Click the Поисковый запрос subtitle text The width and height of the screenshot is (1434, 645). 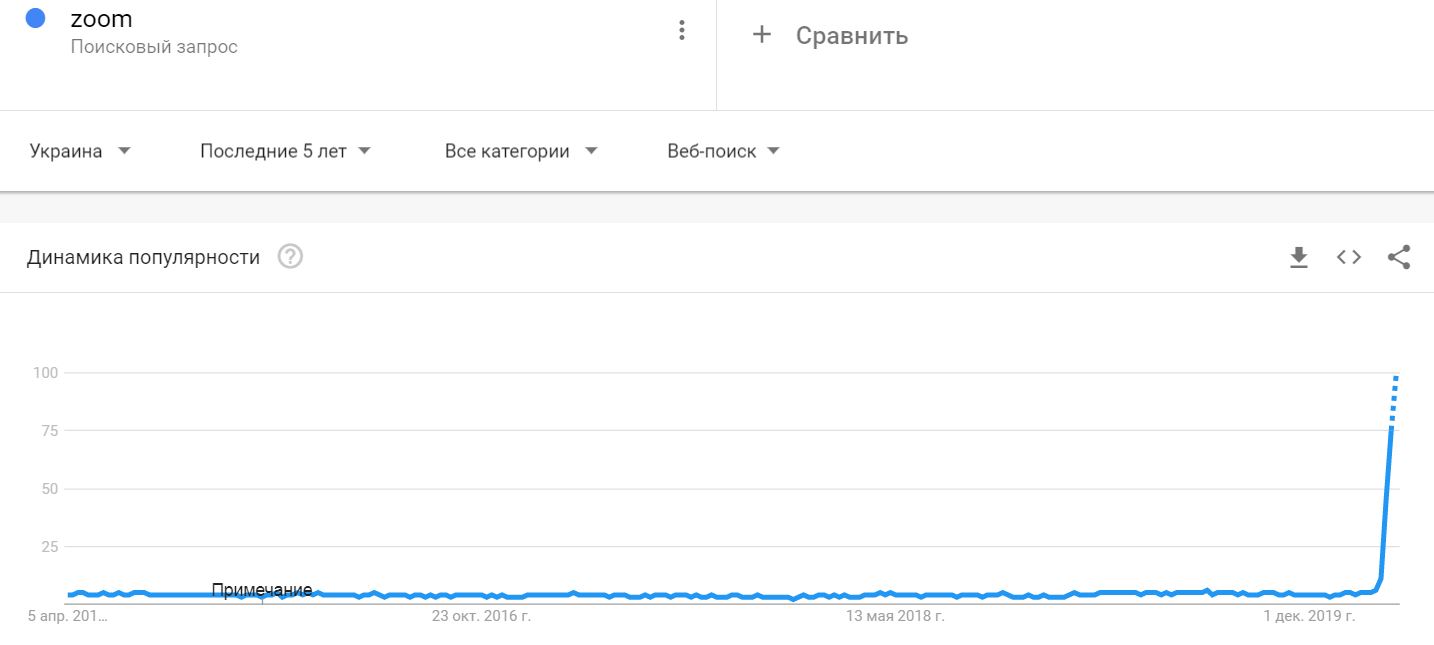pyautogui.click(x=154, y=47)
